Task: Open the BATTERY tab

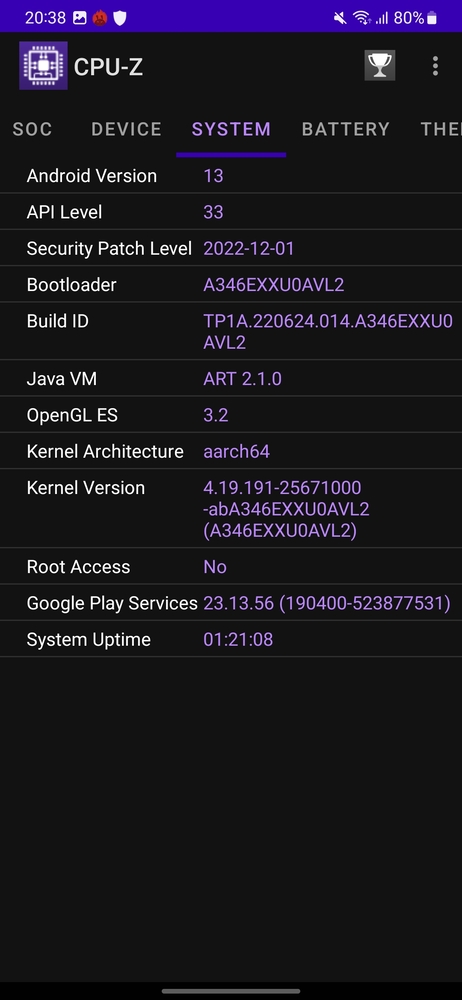Action: [x=346, y=129]
